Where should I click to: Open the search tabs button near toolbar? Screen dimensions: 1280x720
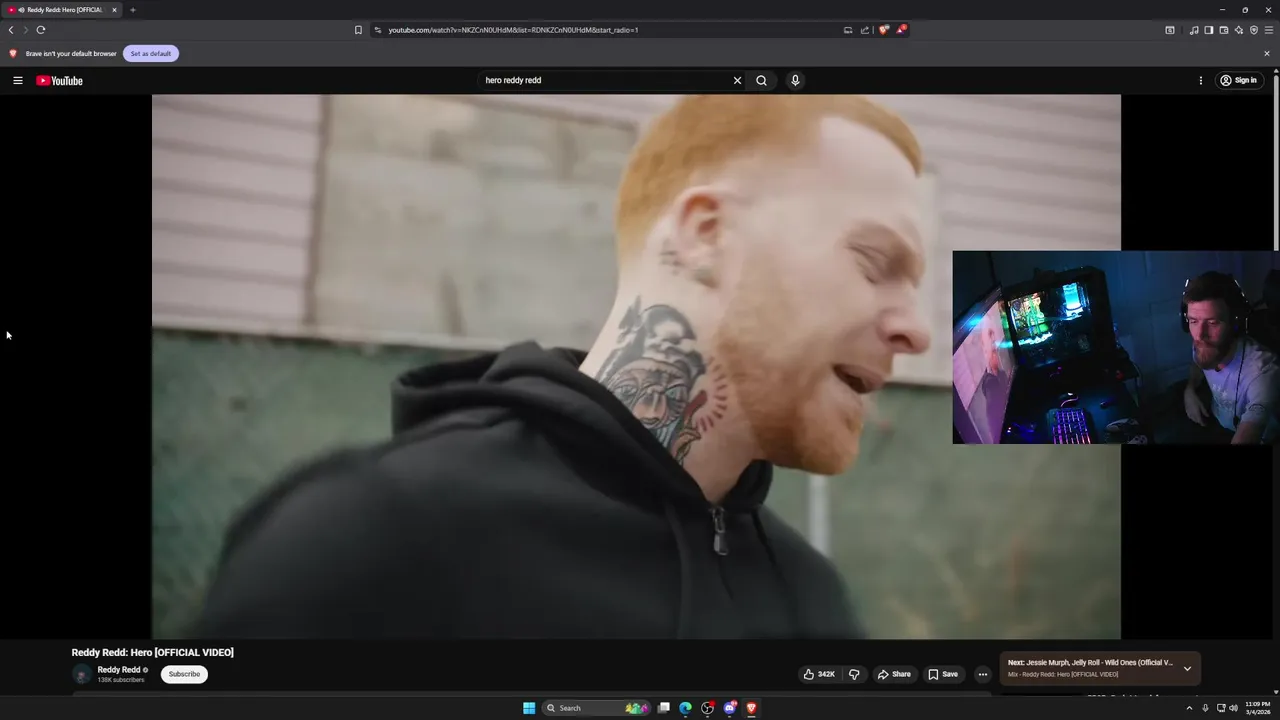[x=1170, y=30]
